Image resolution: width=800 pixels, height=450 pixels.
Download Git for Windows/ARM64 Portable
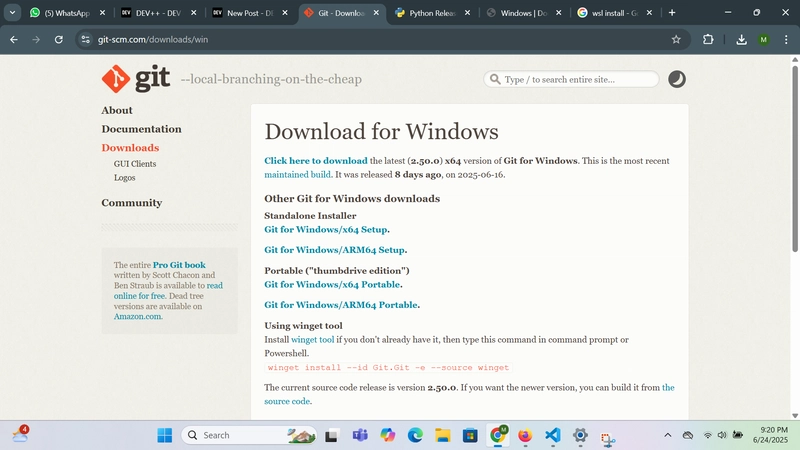click(x=341, y=305)
